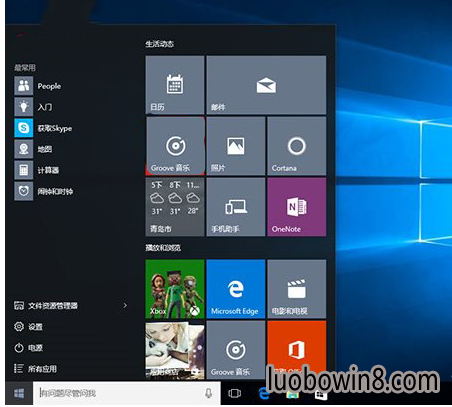Open the 照片 photos tile
452x407 pixels.
236,146
